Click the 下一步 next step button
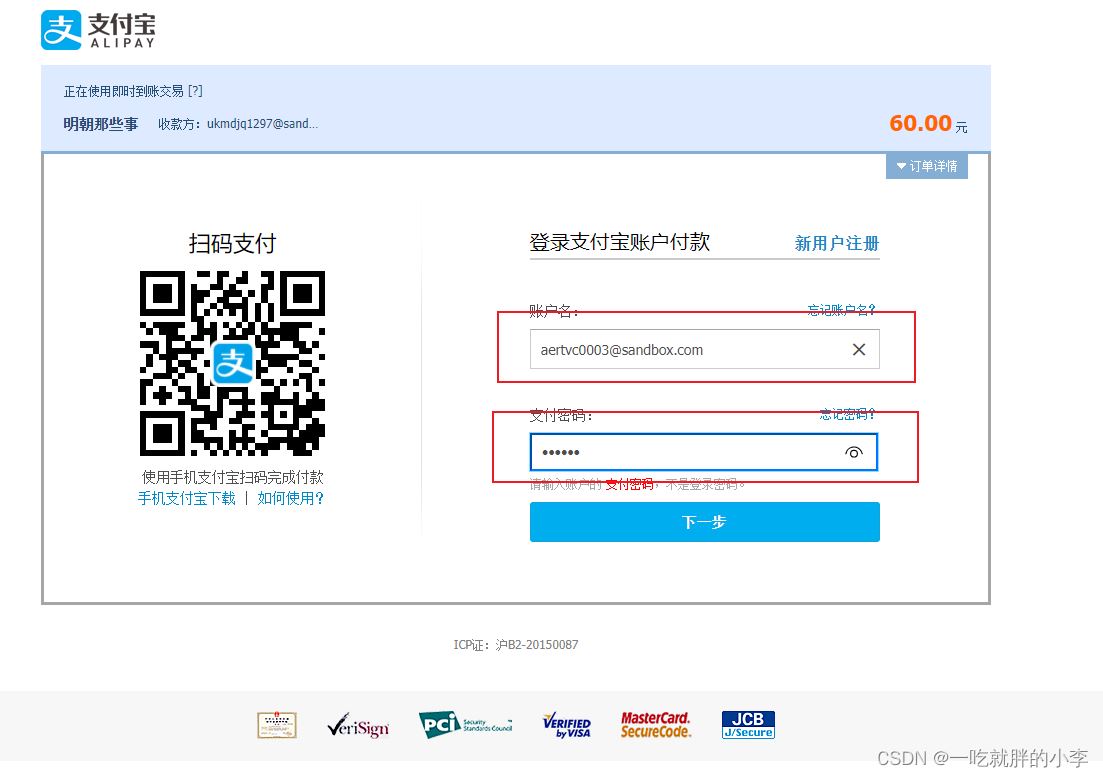The height and width of the screenshot is (777, 1103). click(705, 522)
